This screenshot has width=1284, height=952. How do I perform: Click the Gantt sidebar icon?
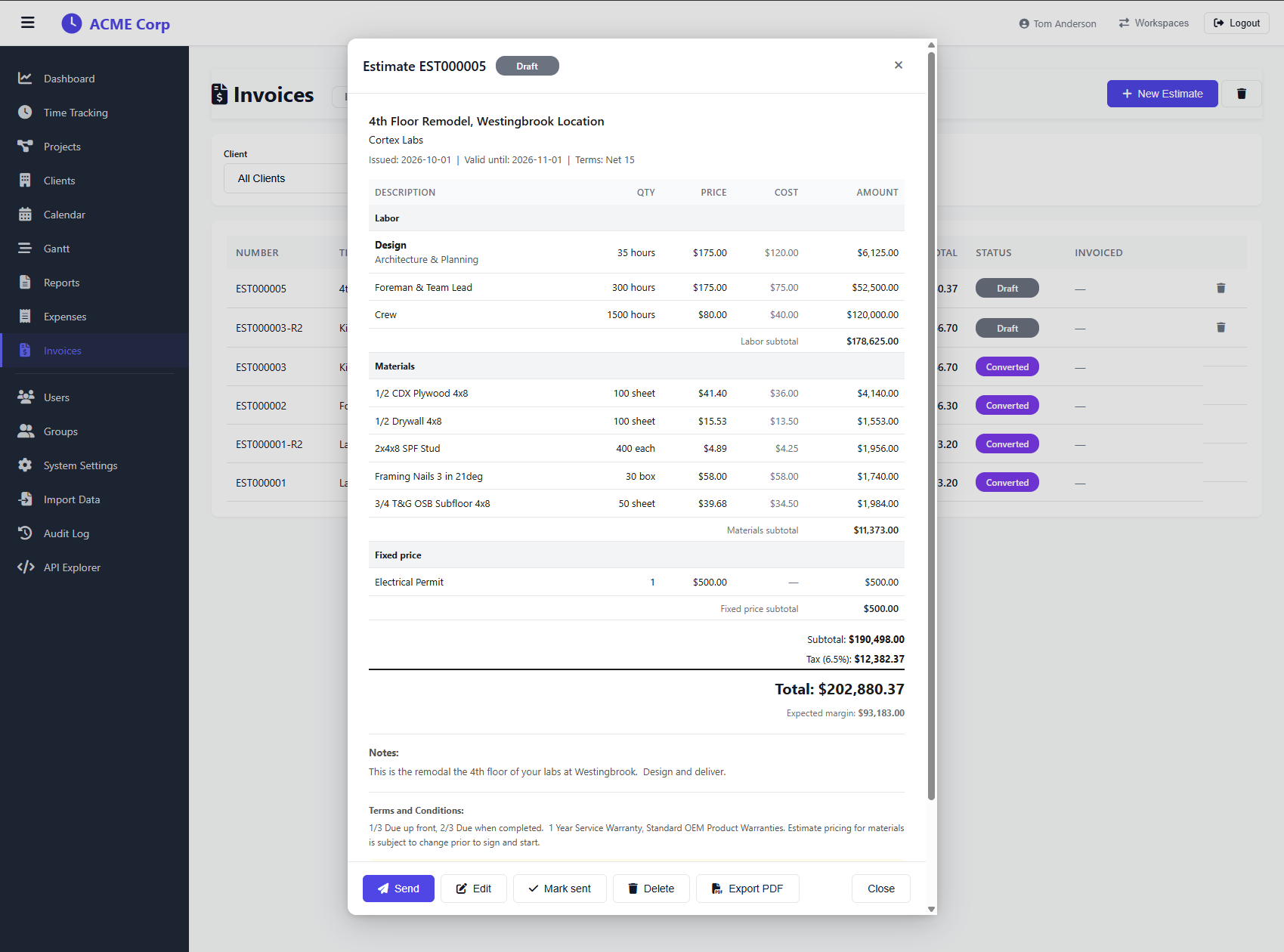[x=25, y=249]
